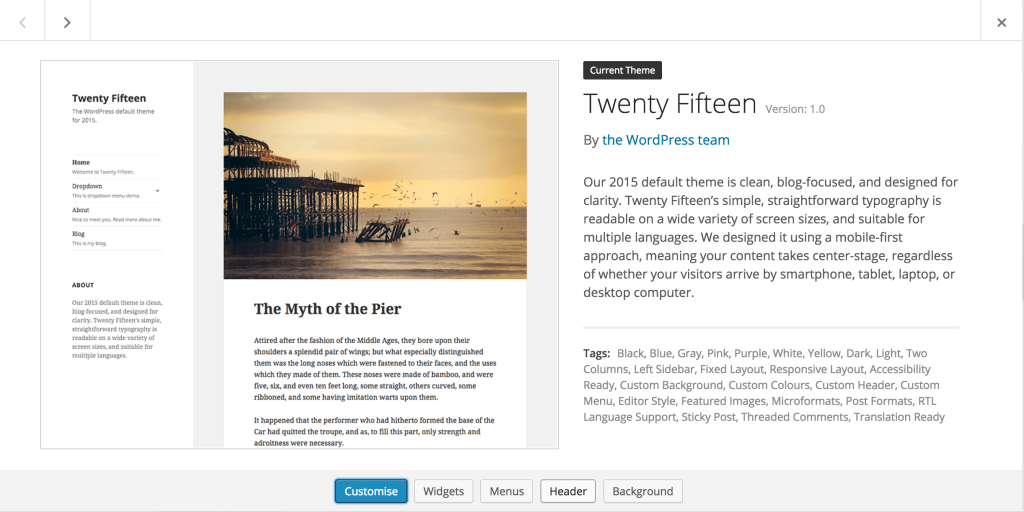This screenshot has height=512, width=1024.
Task: Open the Widgets settings
Action: click(444, 491)
